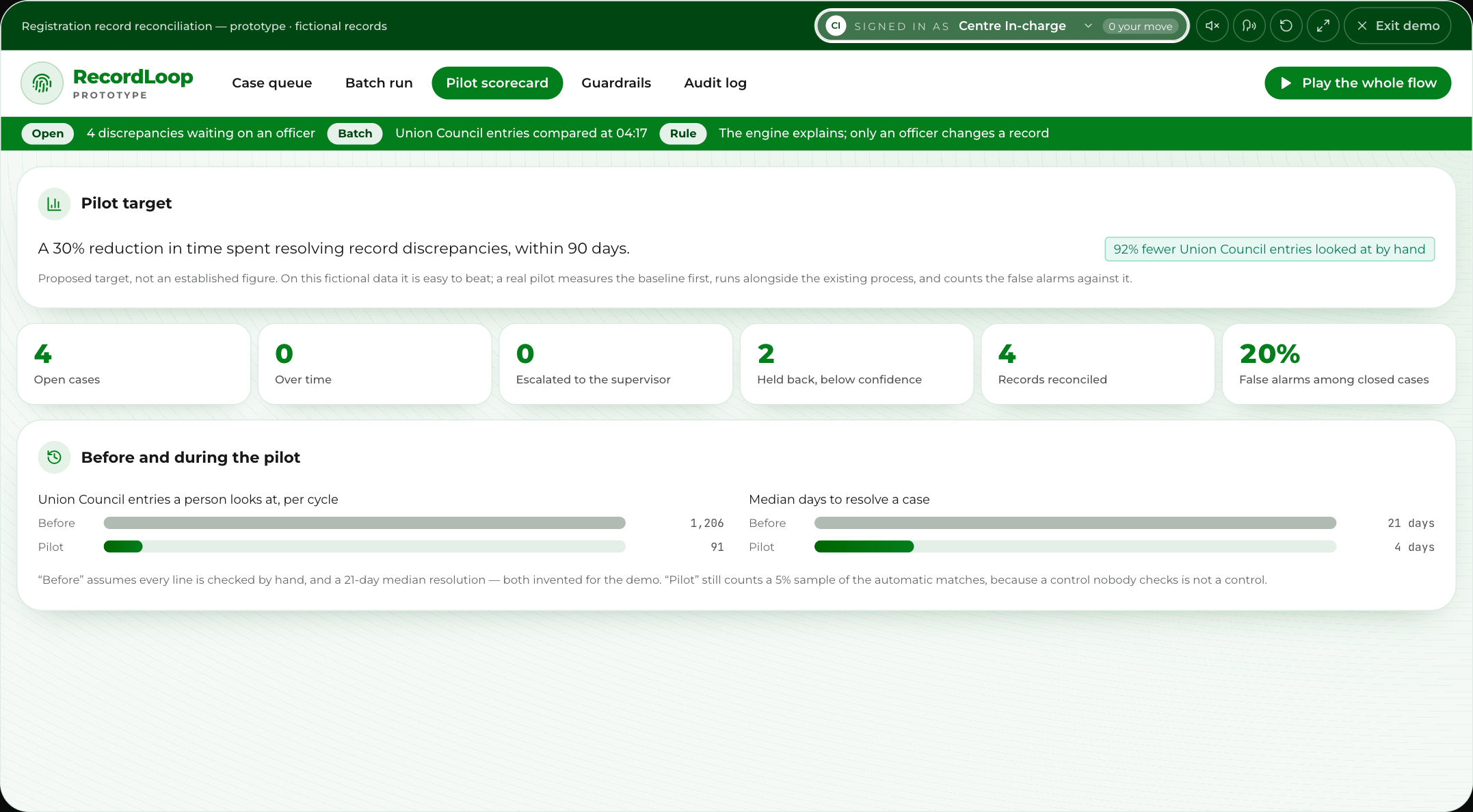Click 'Median days to resolve a case' label

click(x=839, y=500)
